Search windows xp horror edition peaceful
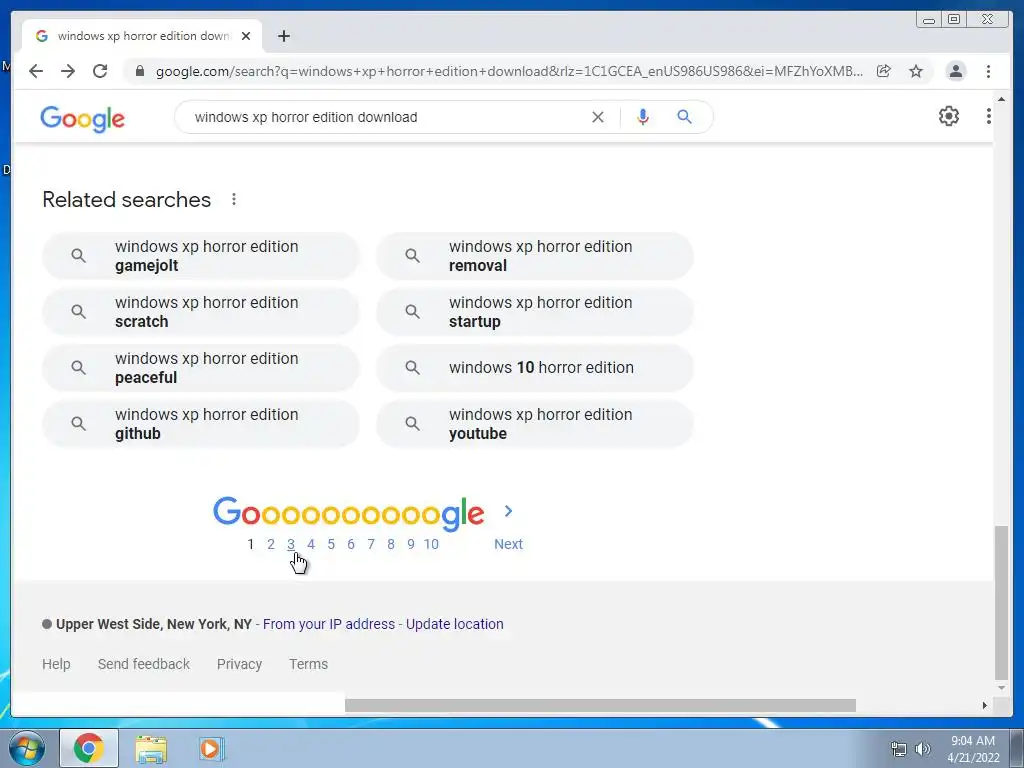 point(200,368)
